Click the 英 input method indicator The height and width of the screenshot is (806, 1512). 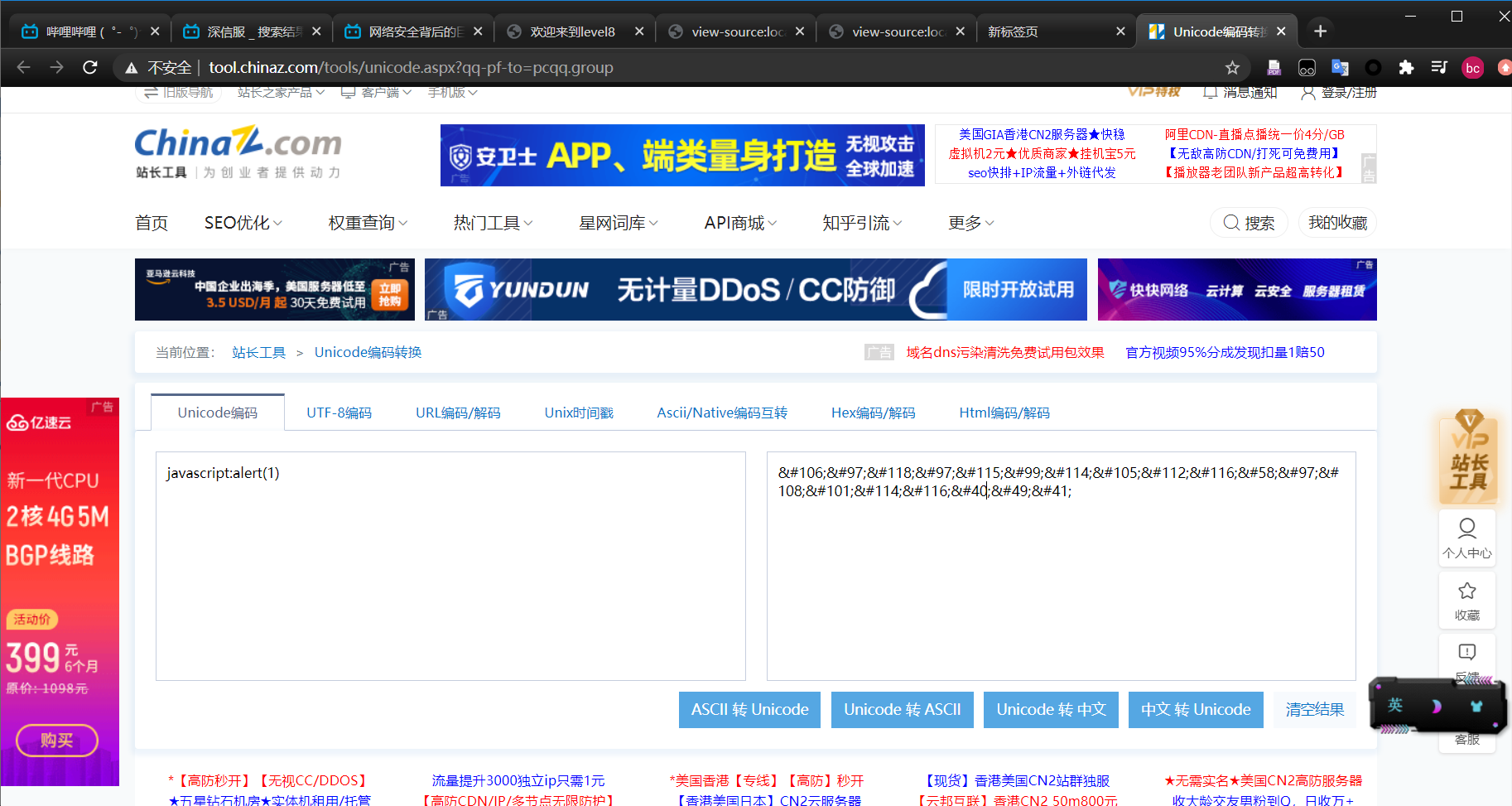[x=1395, y=705]
